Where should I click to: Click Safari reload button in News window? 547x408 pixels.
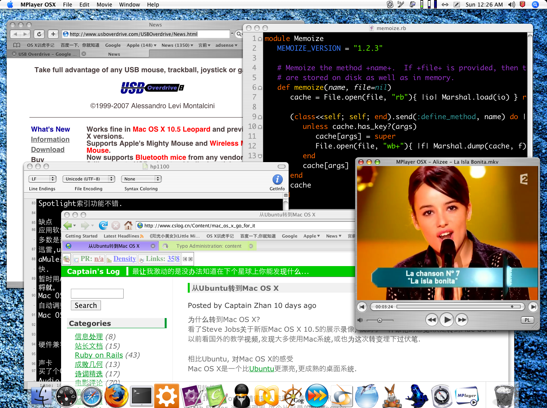pos(39,34)
